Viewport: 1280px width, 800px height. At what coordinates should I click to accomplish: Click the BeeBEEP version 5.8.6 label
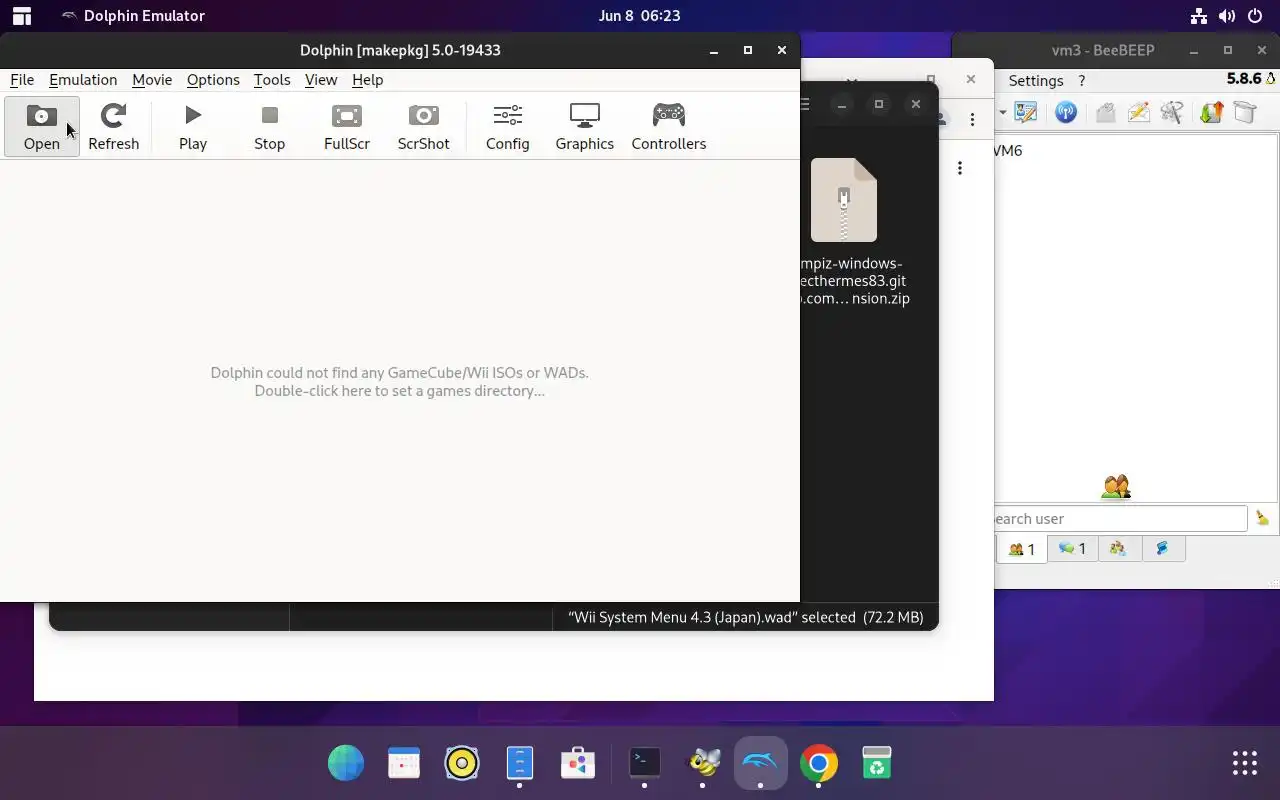(1245, 79)
